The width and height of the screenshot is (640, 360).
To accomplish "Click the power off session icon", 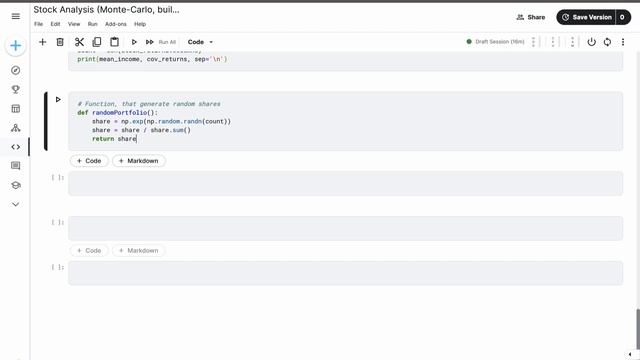I will coord(591,42).
